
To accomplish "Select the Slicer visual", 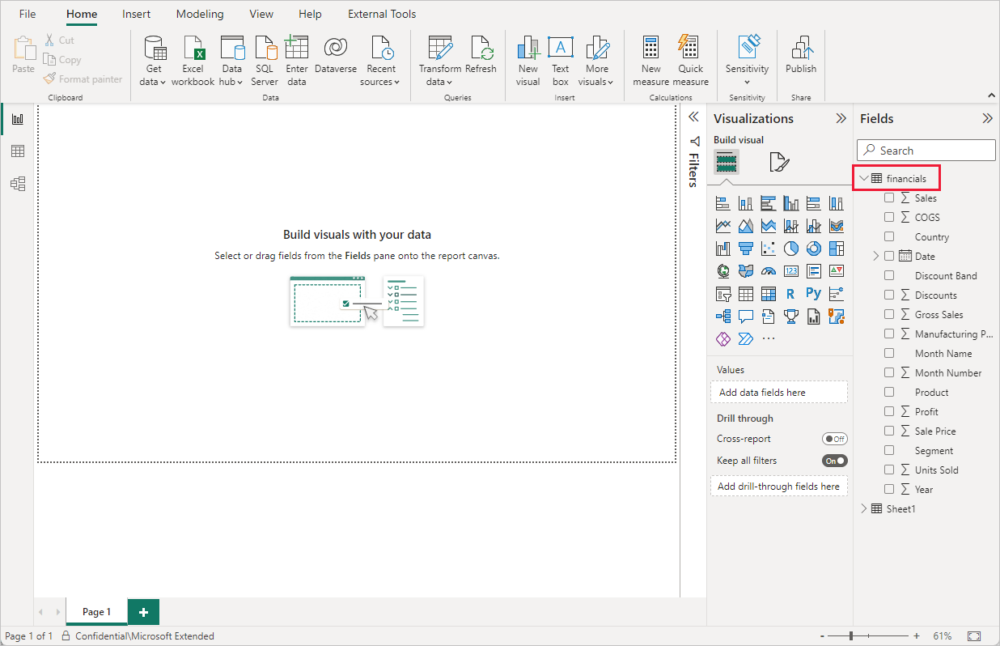I will click(722, 293).
